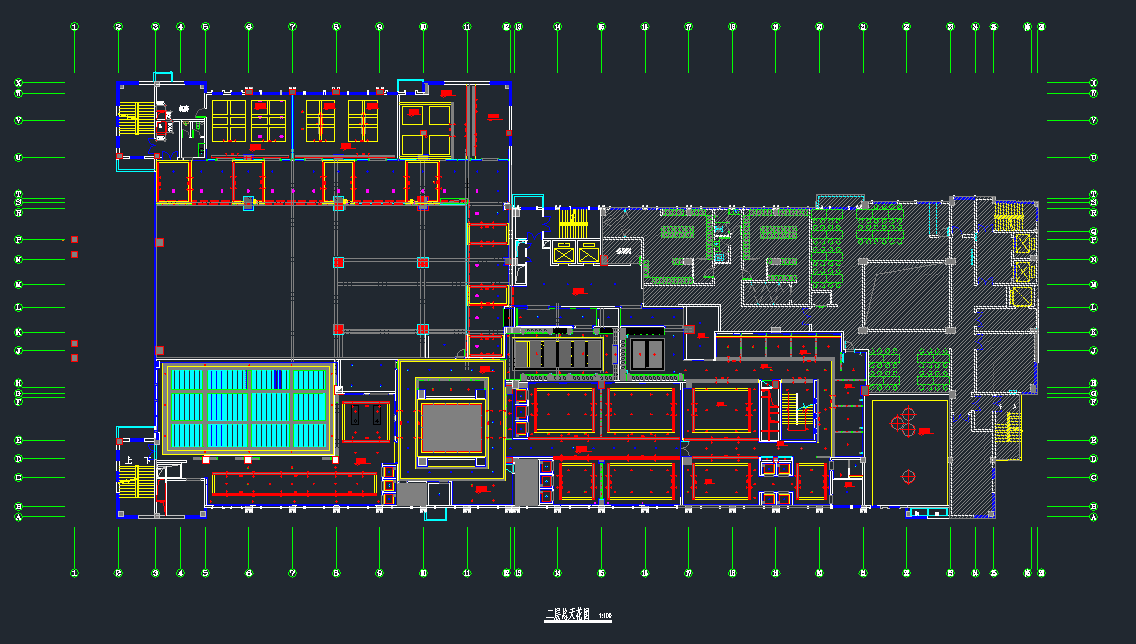This screenshot has height=644, width=1136.
Task: Click the single red crosshair circle symbol
Action: (908, 476)
